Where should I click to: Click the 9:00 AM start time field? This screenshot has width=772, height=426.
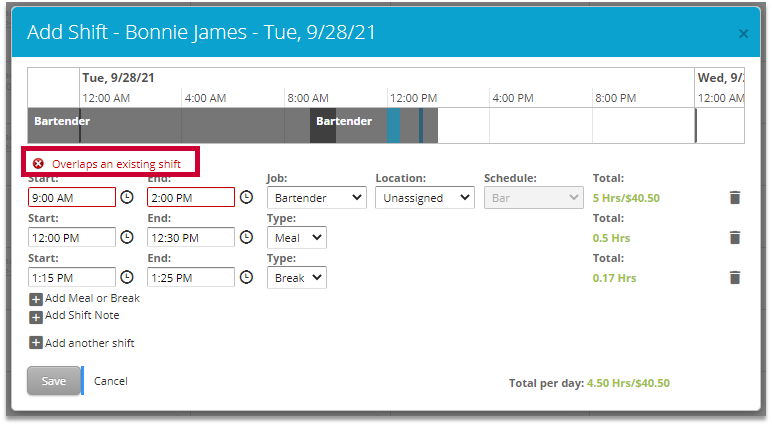point(72,197)
